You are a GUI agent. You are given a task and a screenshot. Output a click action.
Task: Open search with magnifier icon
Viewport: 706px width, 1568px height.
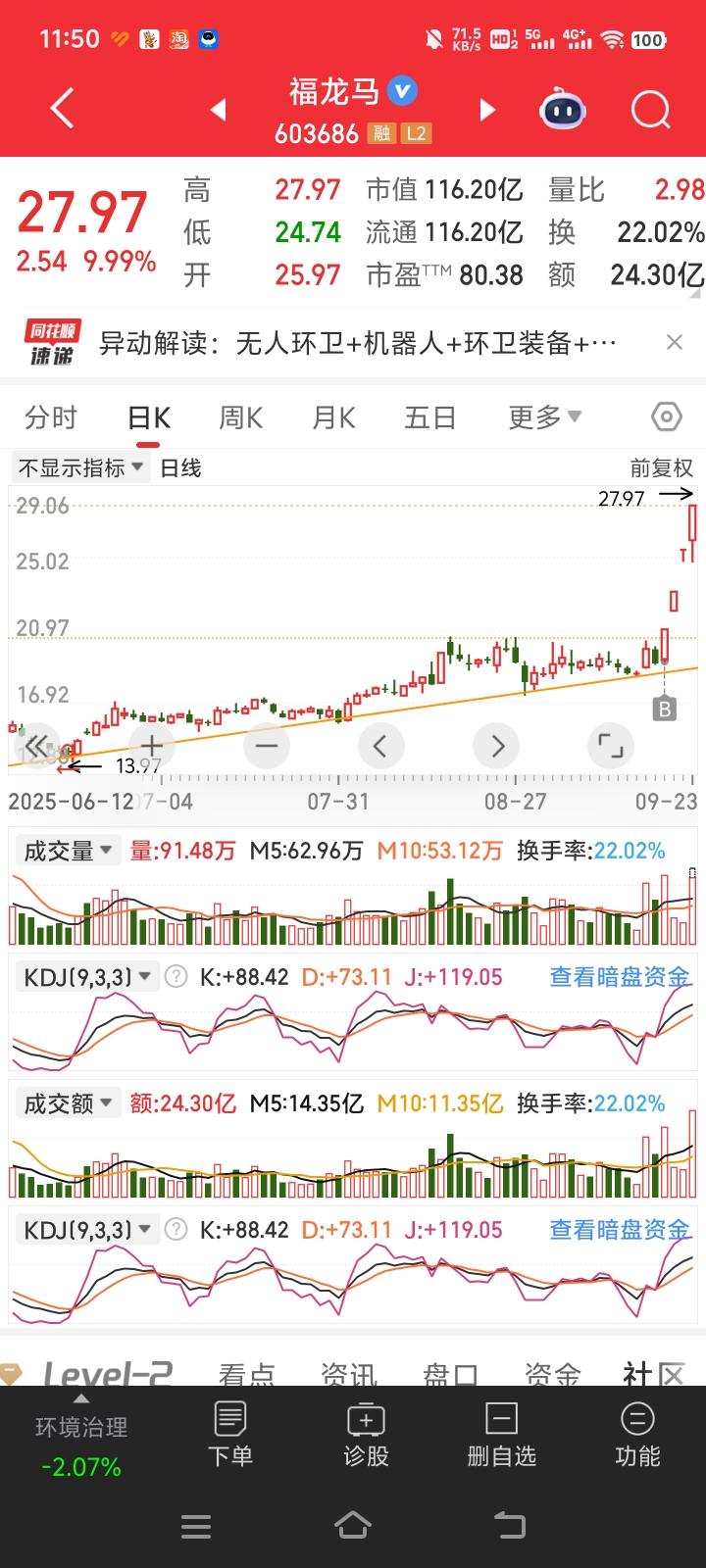tap(651, 110)
